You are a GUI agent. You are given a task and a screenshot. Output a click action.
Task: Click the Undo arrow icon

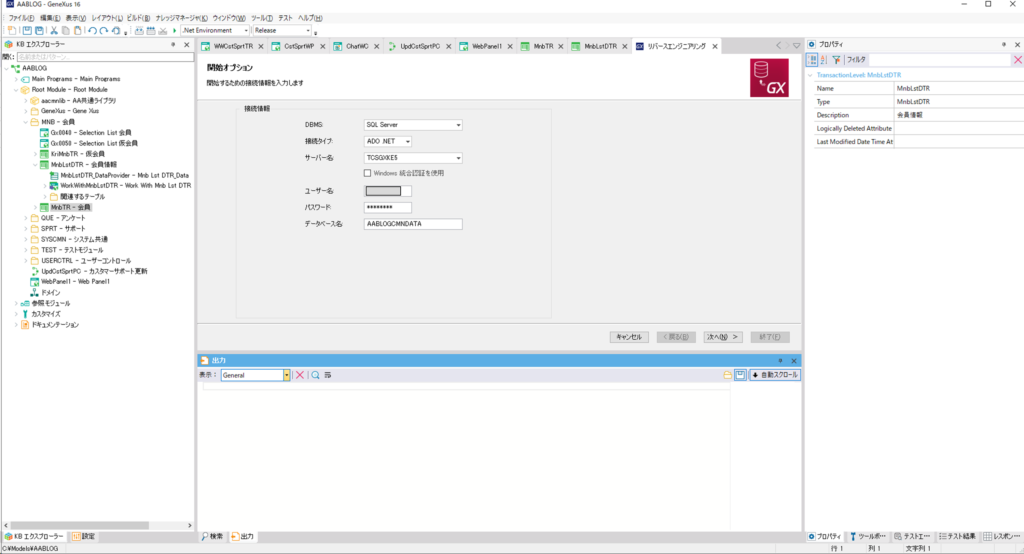[92, 31]
